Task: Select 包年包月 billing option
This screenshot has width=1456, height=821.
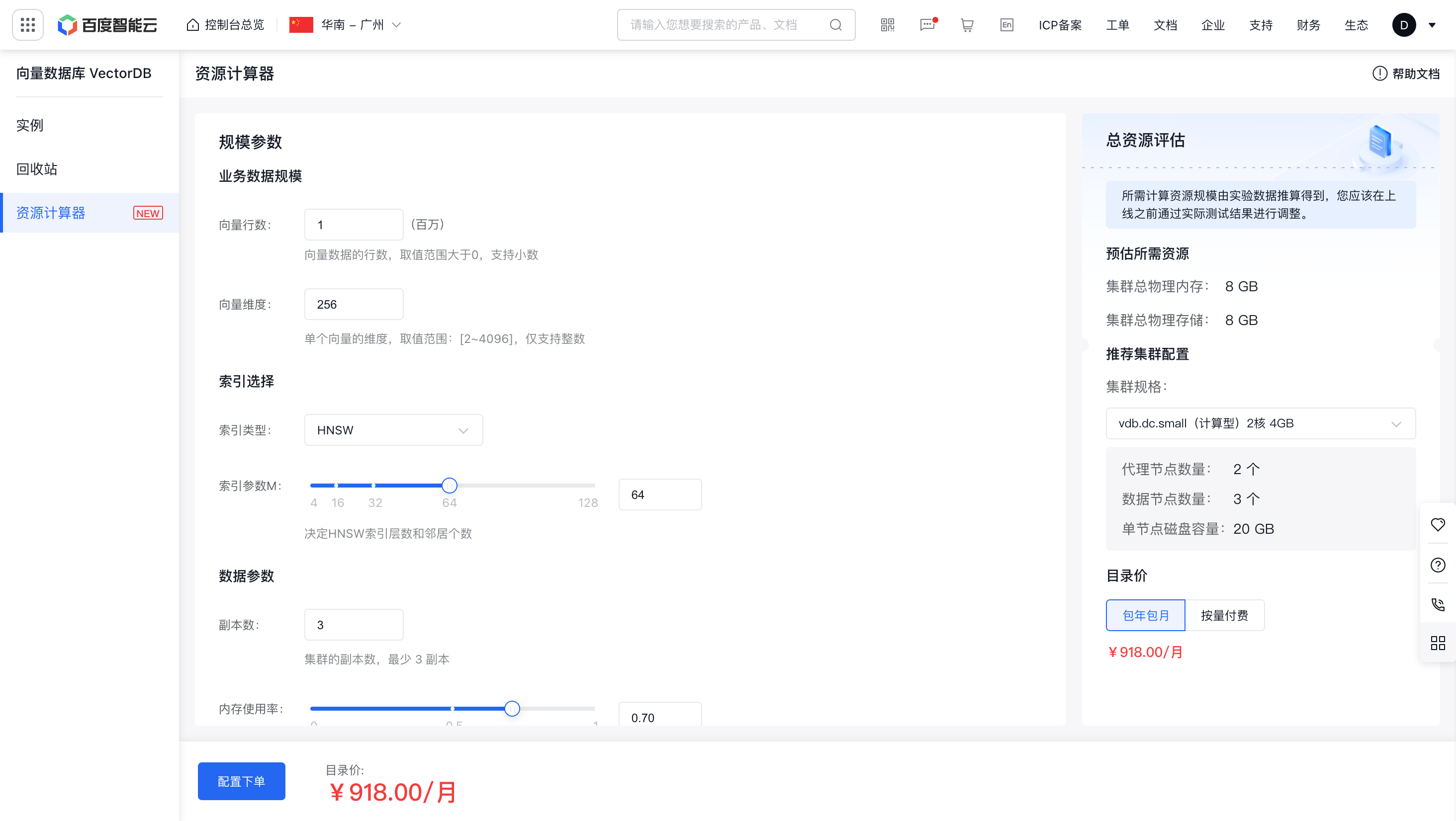Action: [x=1145, y=615]
